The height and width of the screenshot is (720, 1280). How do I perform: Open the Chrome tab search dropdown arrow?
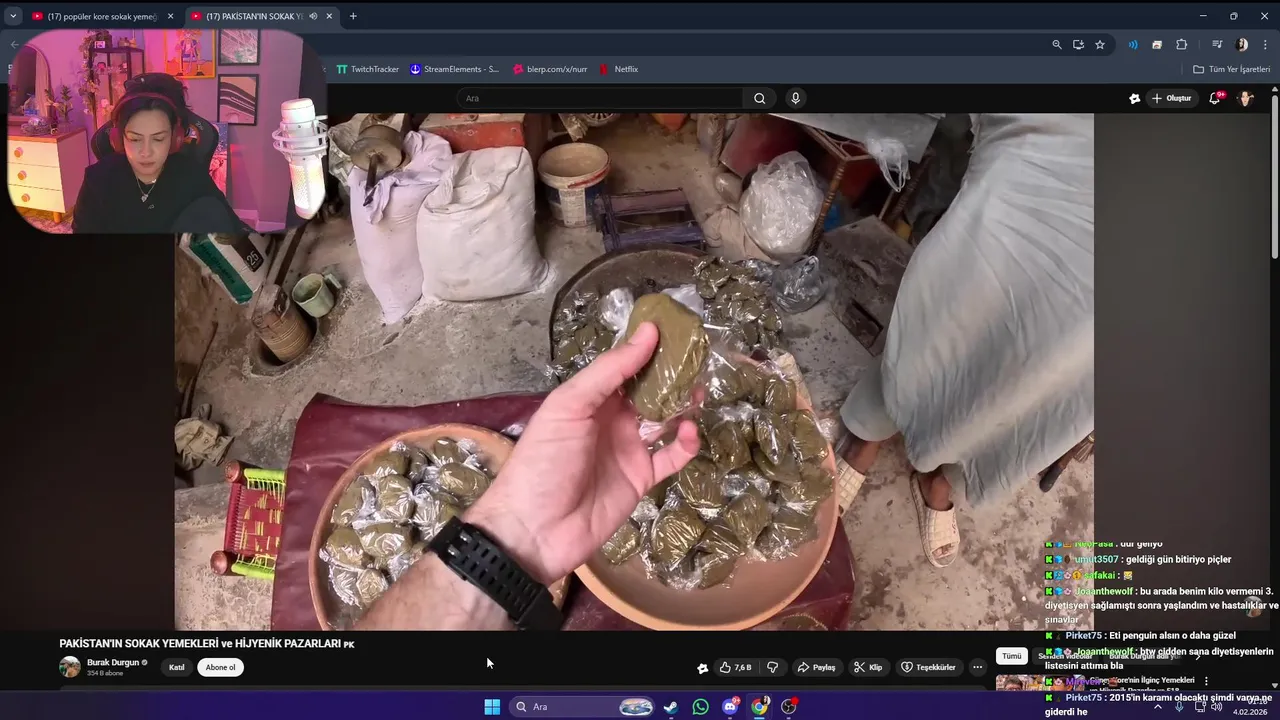click(x=13, y=16)
